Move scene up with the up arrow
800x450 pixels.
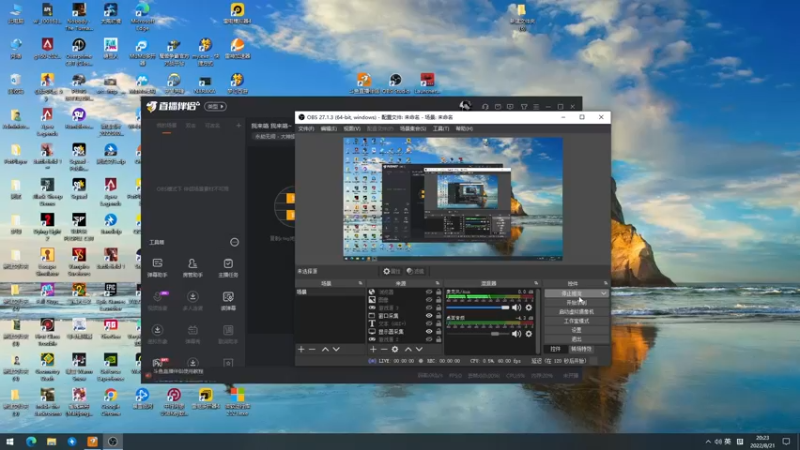coord(325,349)
